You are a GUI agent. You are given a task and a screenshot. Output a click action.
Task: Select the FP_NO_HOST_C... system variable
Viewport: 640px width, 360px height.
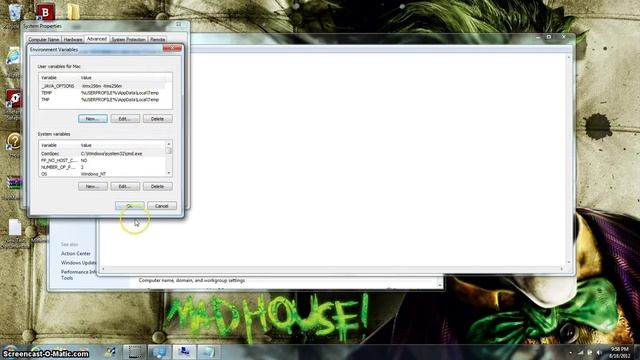click(102, 161)
